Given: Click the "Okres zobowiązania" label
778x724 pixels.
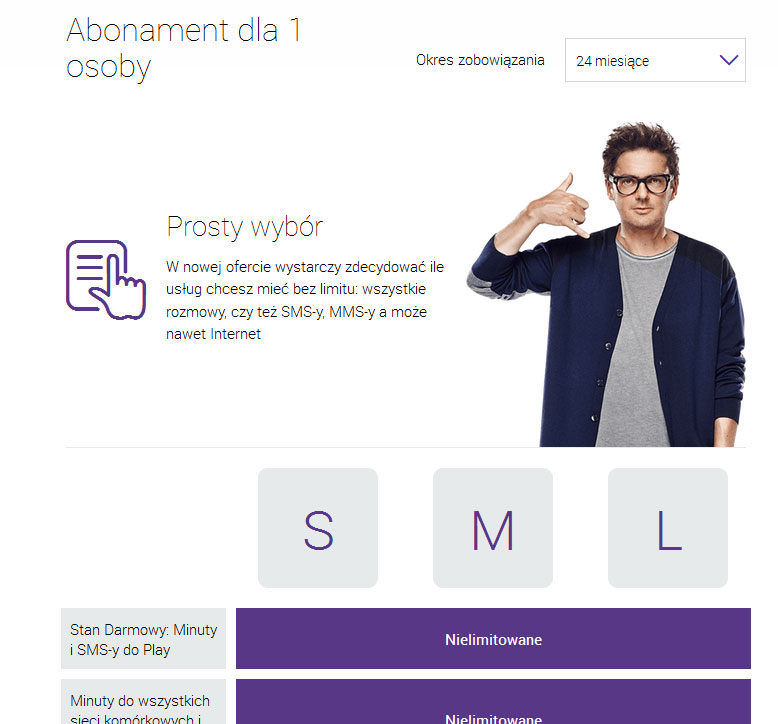Looking at the screenshot, I should tap(480, 60).
